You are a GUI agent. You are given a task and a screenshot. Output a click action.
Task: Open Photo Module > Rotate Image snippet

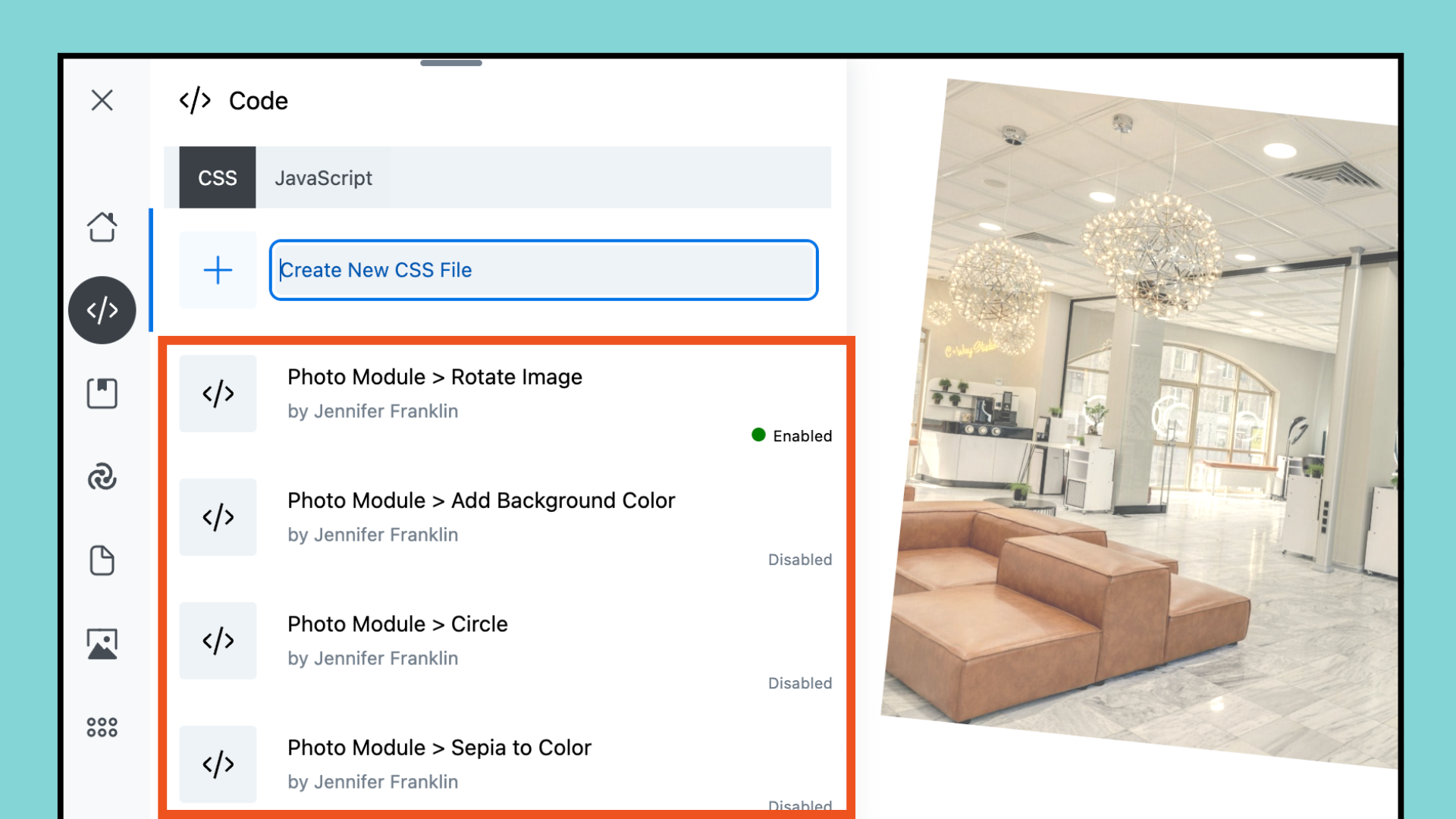point(435,377)
